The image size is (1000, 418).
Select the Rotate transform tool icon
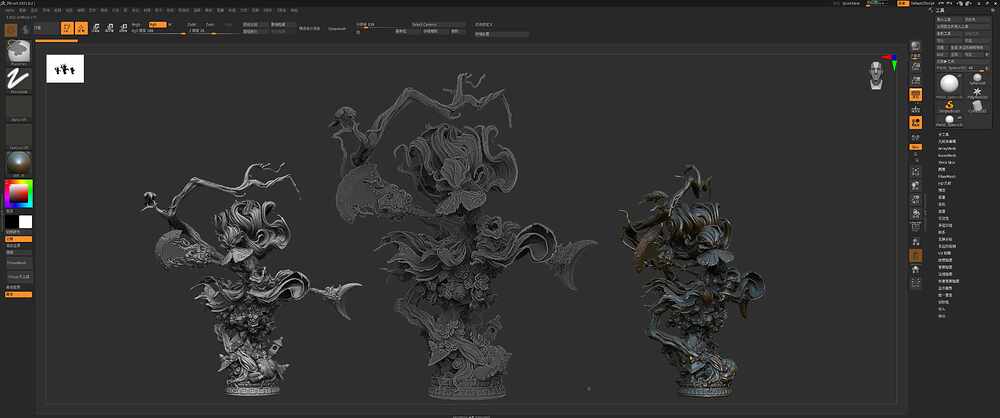(x=123, y=28)
